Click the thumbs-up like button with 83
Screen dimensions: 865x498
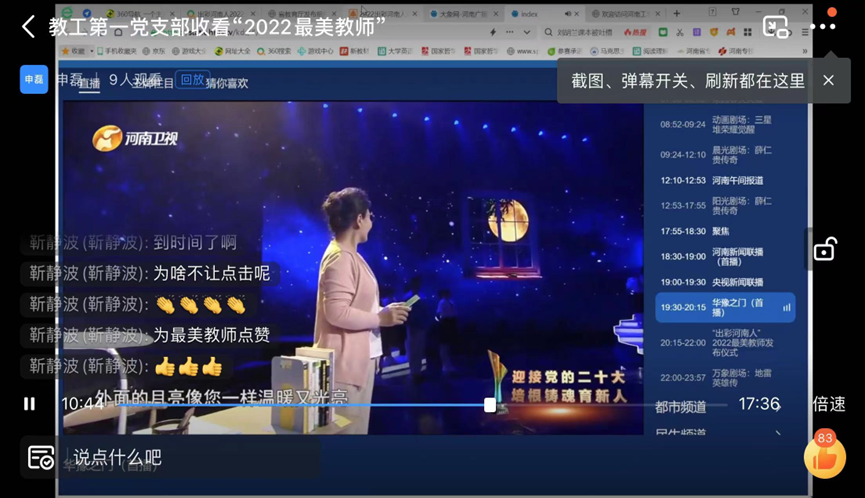point(824,457)
